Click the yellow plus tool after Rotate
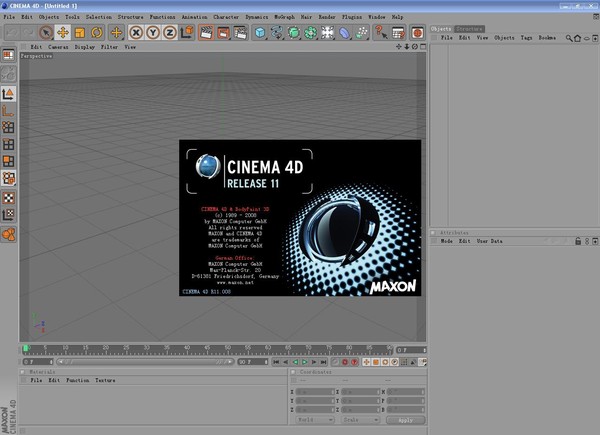This screenshot has height=435, width=600. 116,33
